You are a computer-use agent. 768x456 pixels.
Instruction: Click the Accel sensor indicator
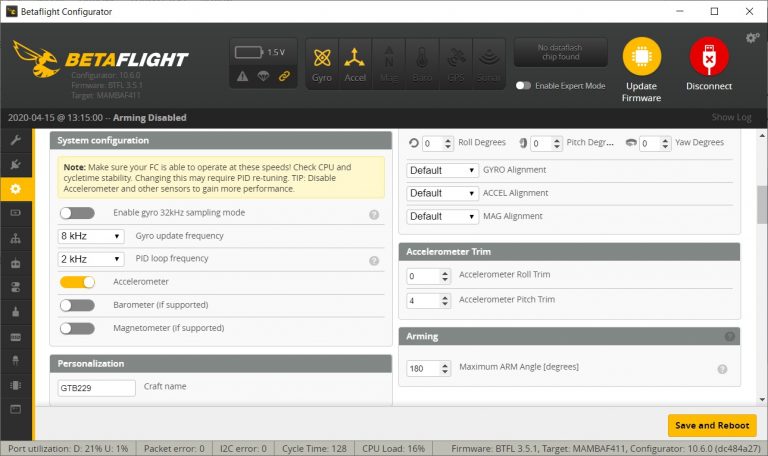click(355, 64)
